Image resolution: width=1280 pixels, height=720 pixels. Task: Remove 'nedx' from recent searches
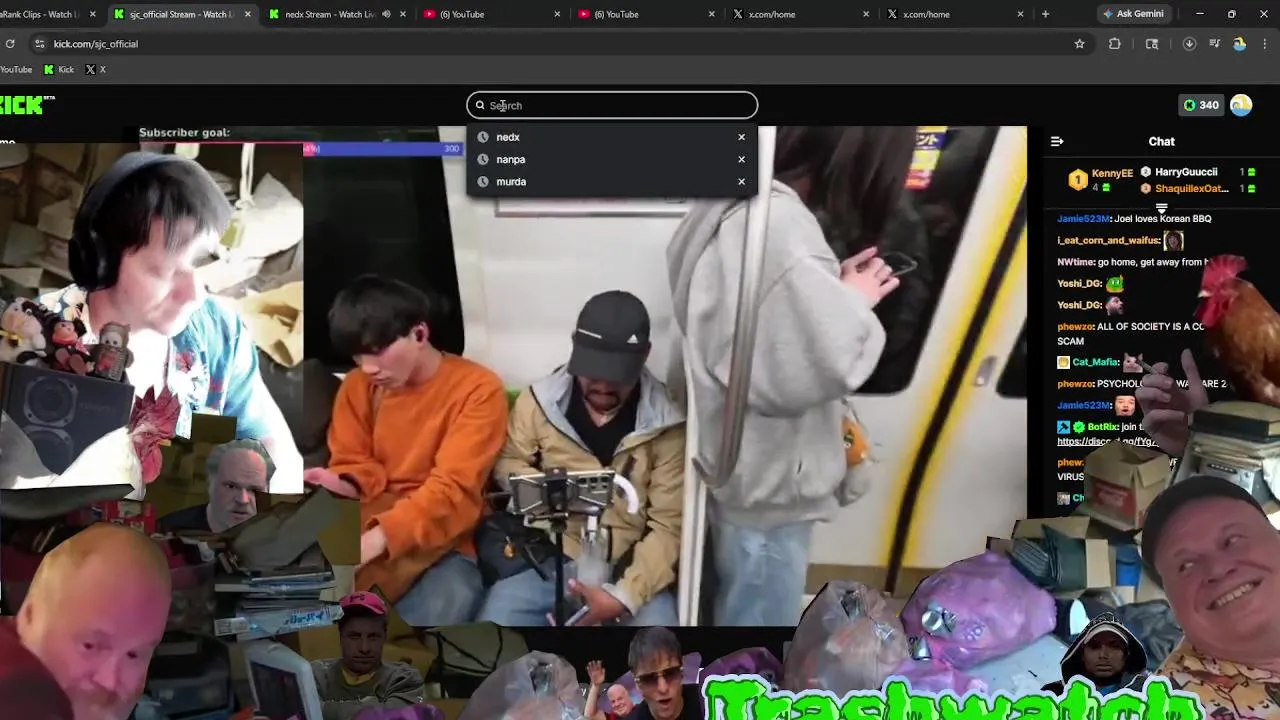[741, 137]
